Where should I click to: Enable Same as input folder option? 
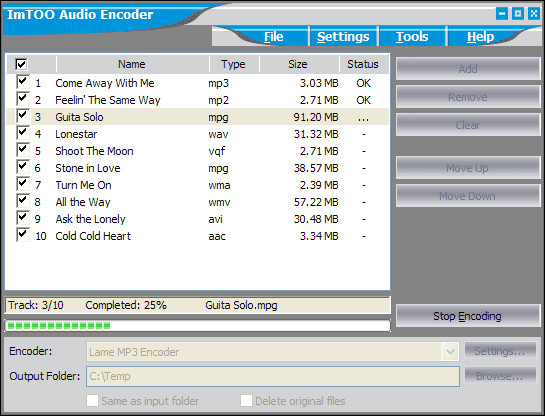click(x=92, y=401)
